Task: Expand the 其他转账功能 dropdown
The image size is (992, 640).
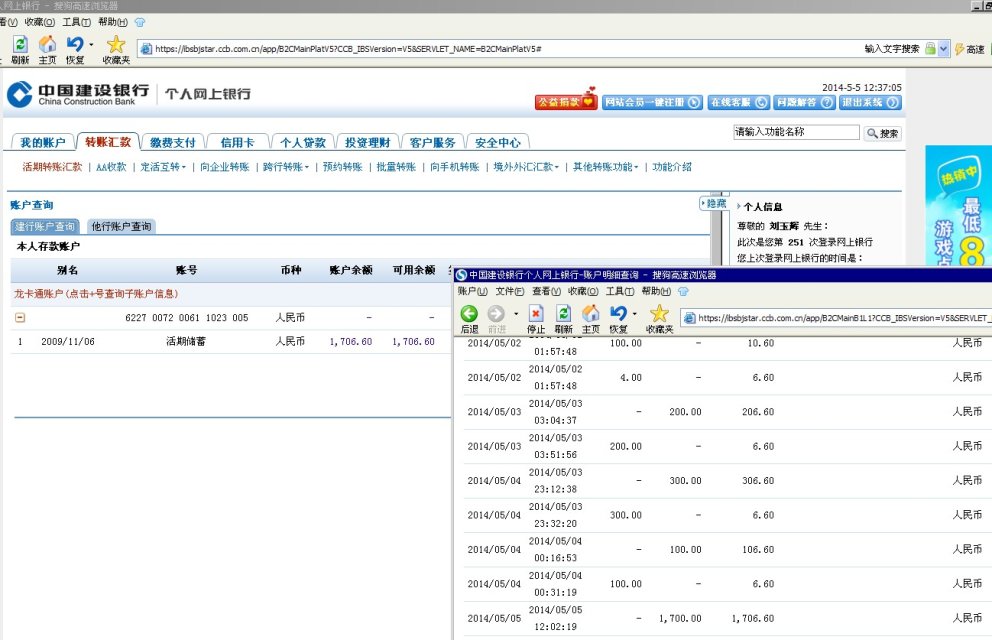Action: (607, 167)
